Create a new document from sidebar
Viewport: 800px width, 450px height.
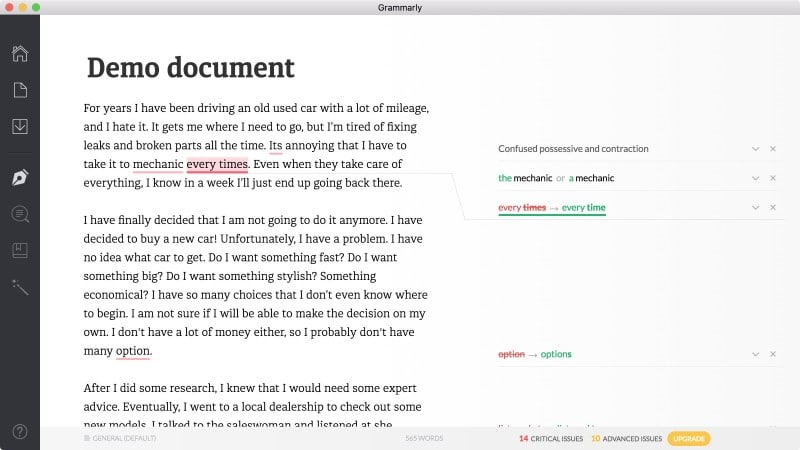tap(20, 90)
